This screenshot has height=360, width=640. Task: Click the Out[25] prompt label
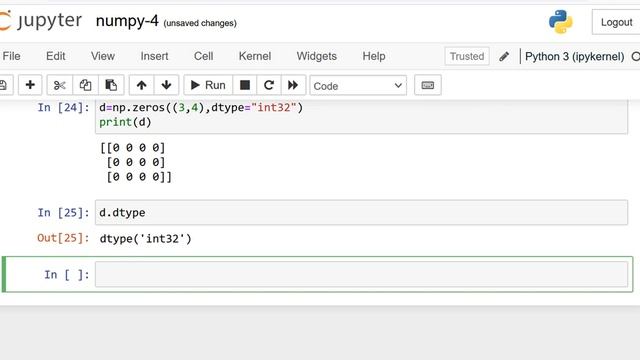click(x=63, y=238)
